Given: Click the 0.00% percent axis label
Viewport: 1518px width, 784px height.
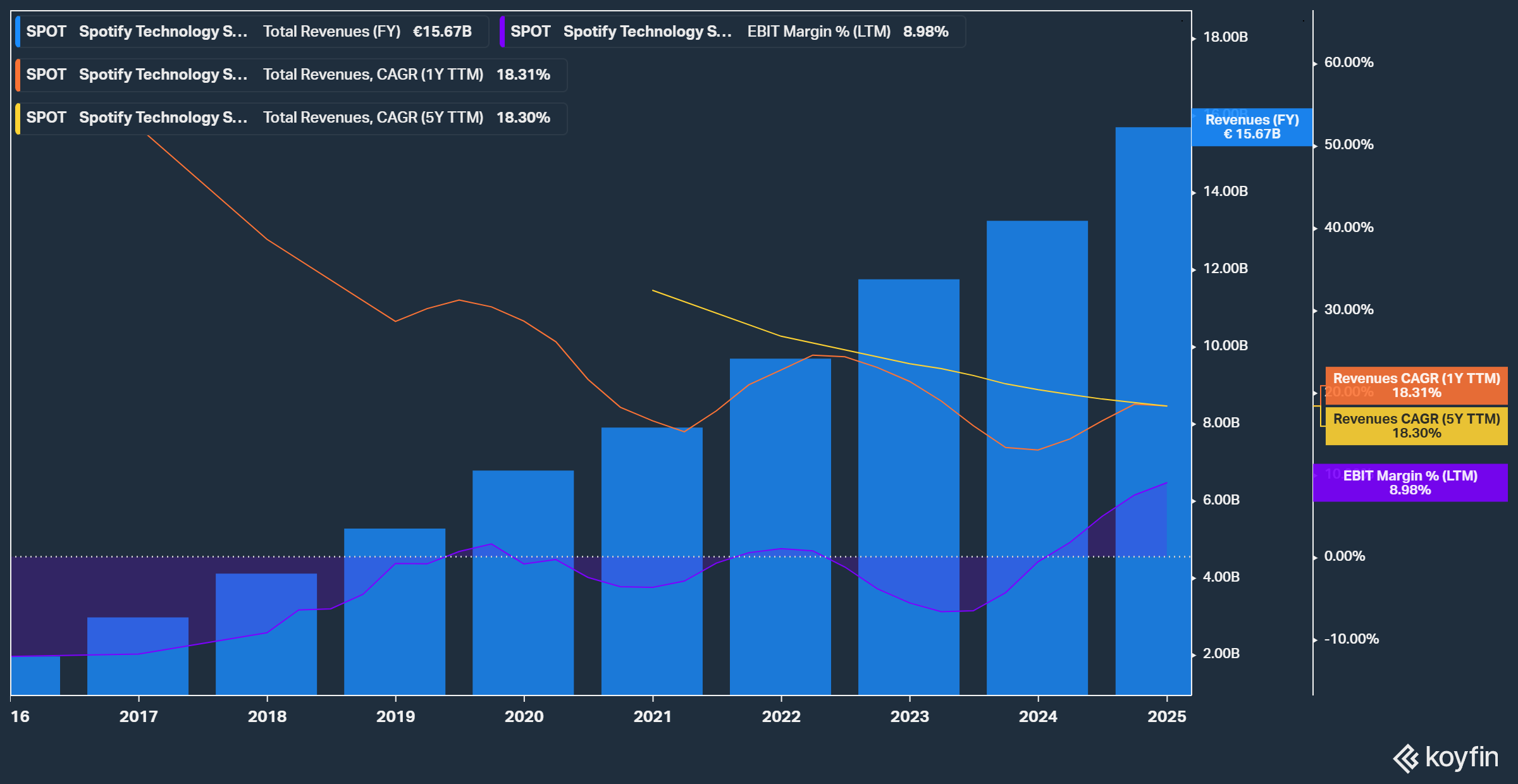Looking at the screenshot, I should click(x=1345, y=556).
